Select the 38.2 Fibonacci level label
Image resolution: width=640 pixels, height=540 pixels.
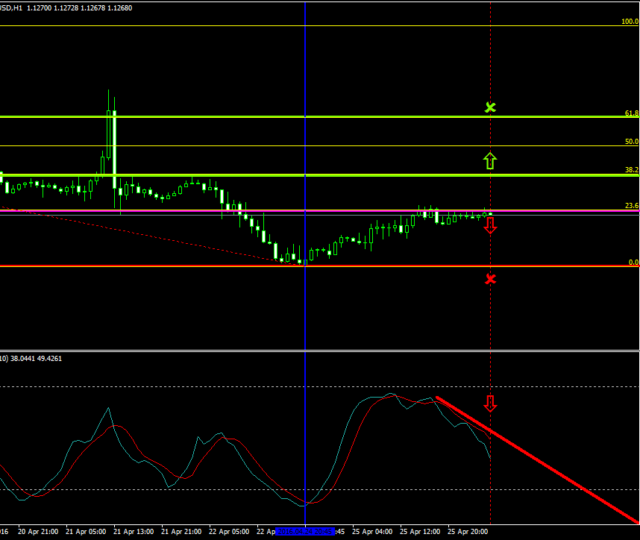tap(630, 171)
